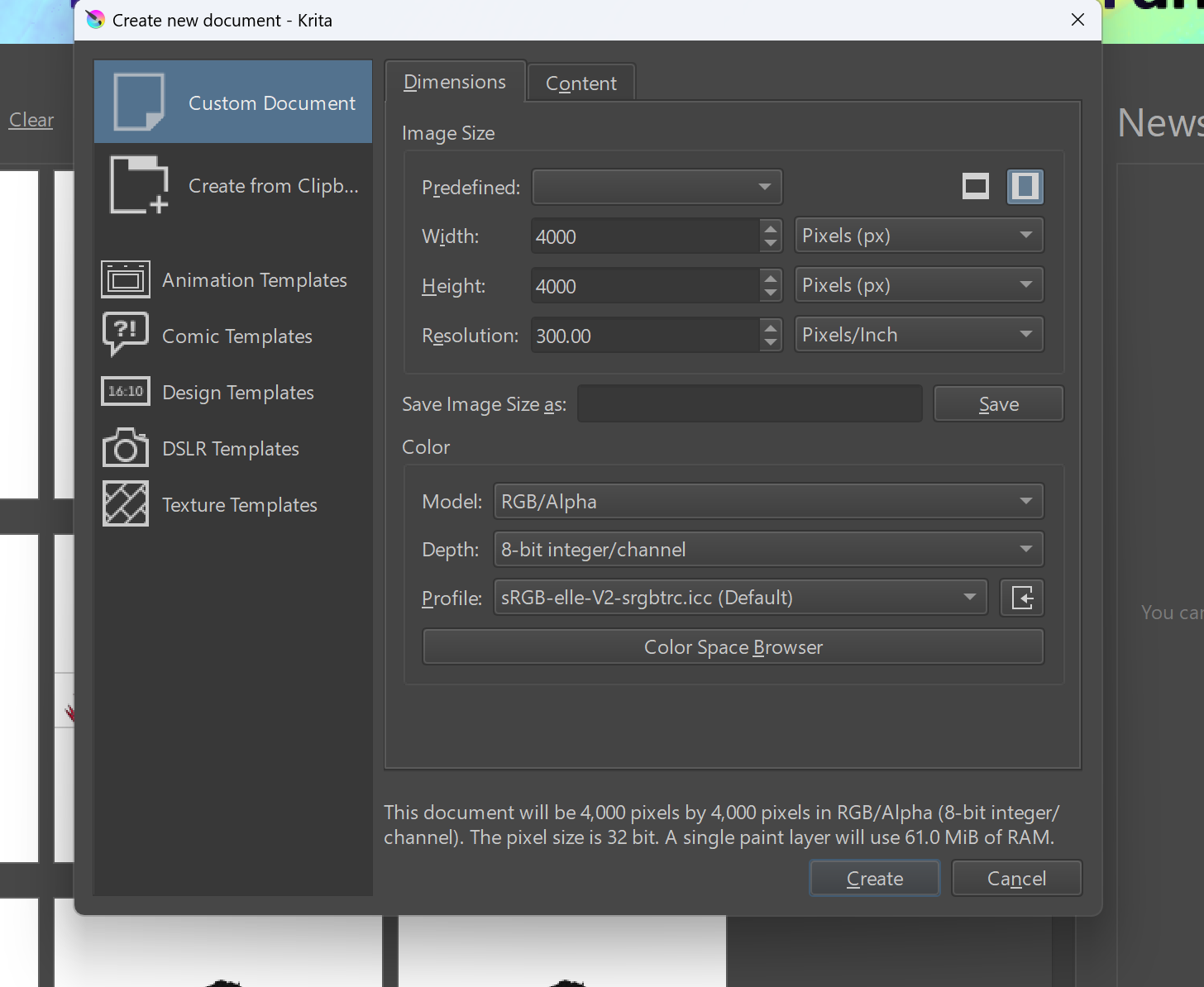Open the Predefined size dropdown

pyautogui.click(x=657, y=187)
